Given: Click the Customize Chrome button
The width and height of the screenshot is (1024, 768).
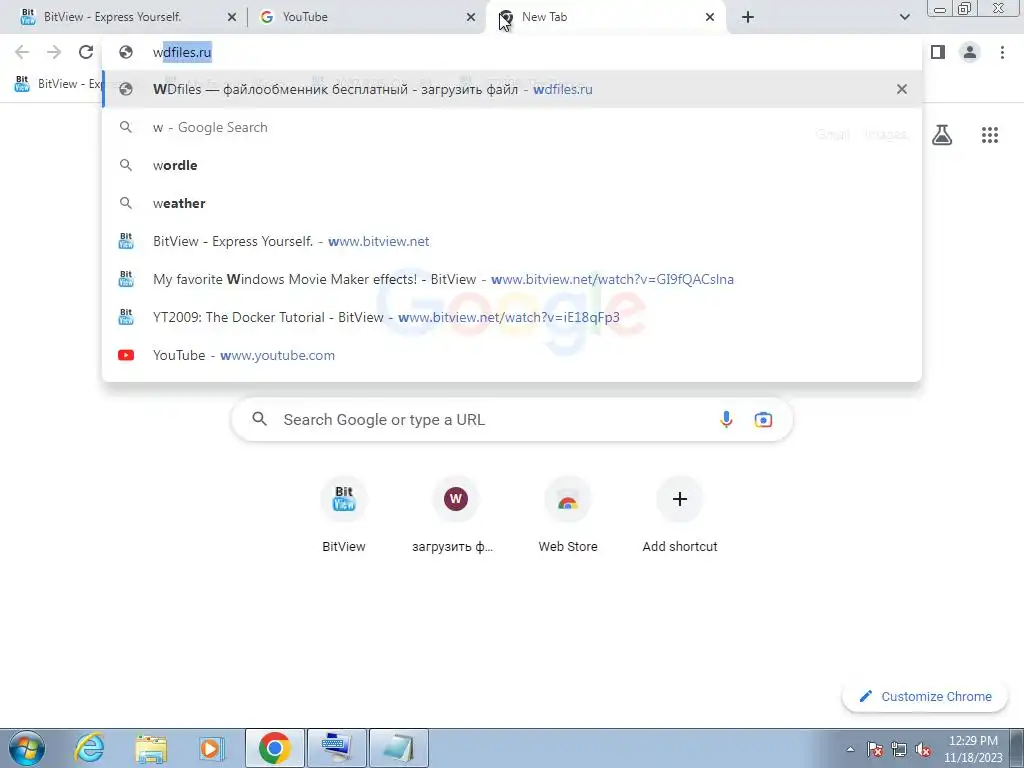Looking at the screenshot, I should (925, 696).
